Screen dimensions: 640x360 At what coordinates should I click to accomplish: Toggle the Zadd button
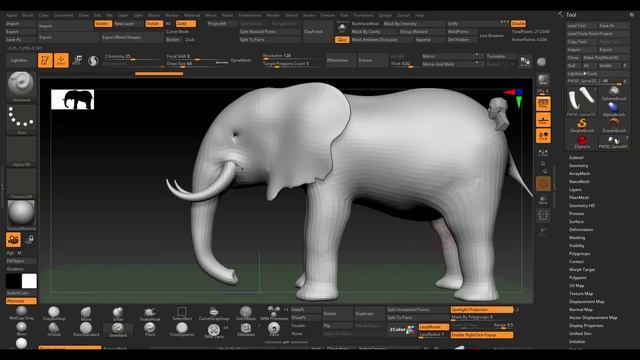tap(186, 24)
